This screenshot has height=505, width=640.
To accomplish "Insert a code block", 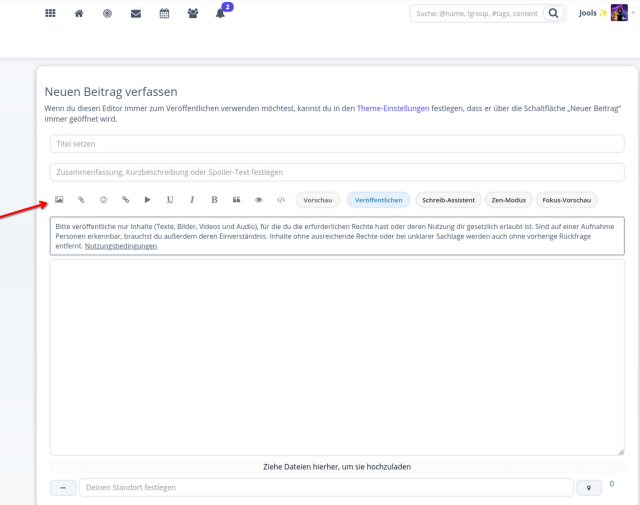I will point(281,200).
